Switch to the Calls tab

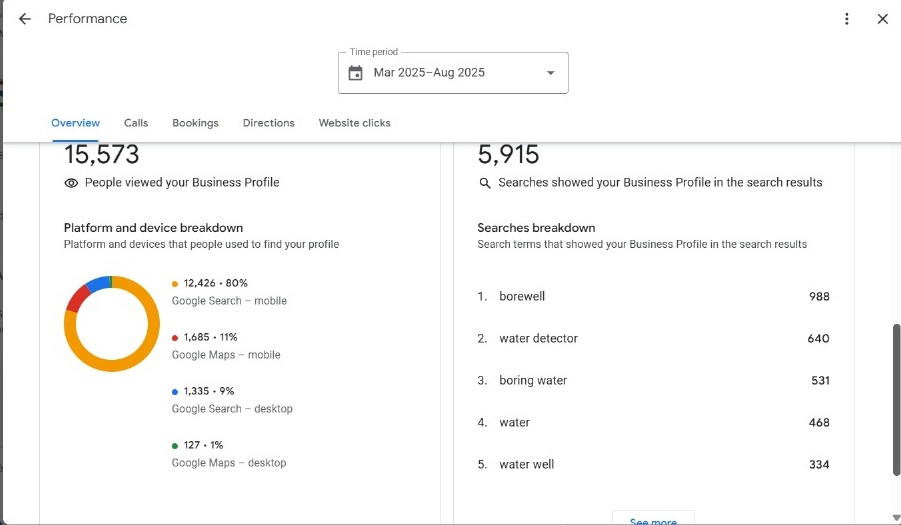136,123
